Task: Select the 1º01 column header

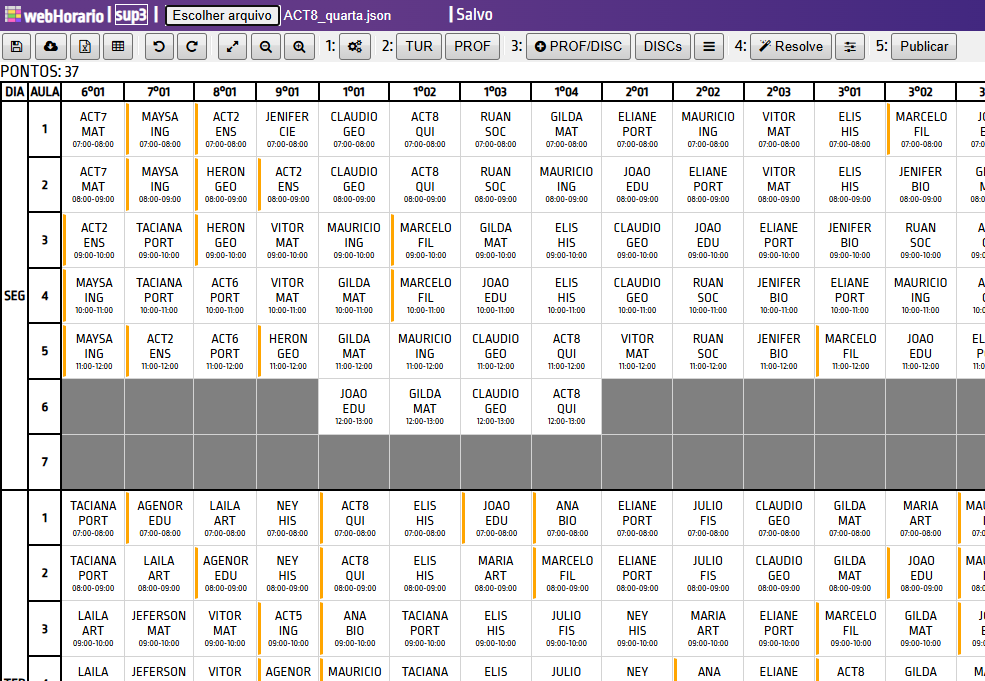Action: click(x=354, y=92)
